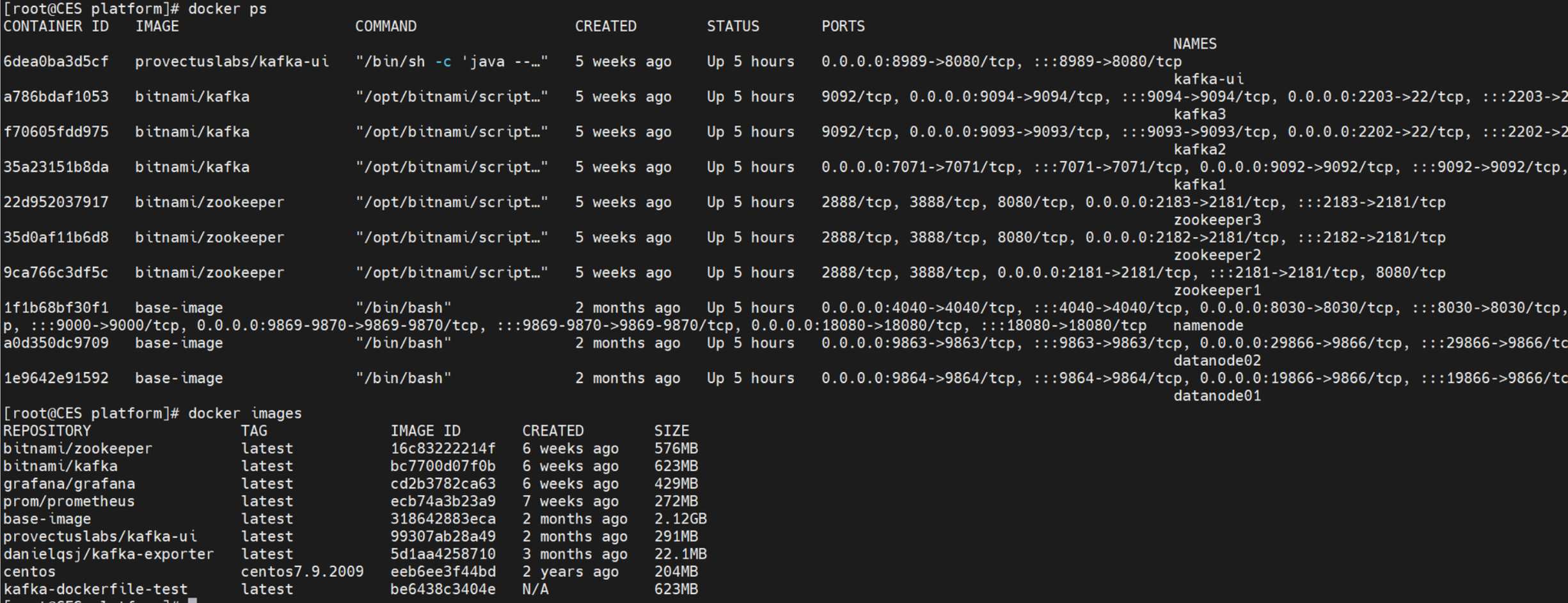This screenshot has width=1568, height=603.
Task: Click the REPOSITORY column header
Action: [x=47, y=431]
